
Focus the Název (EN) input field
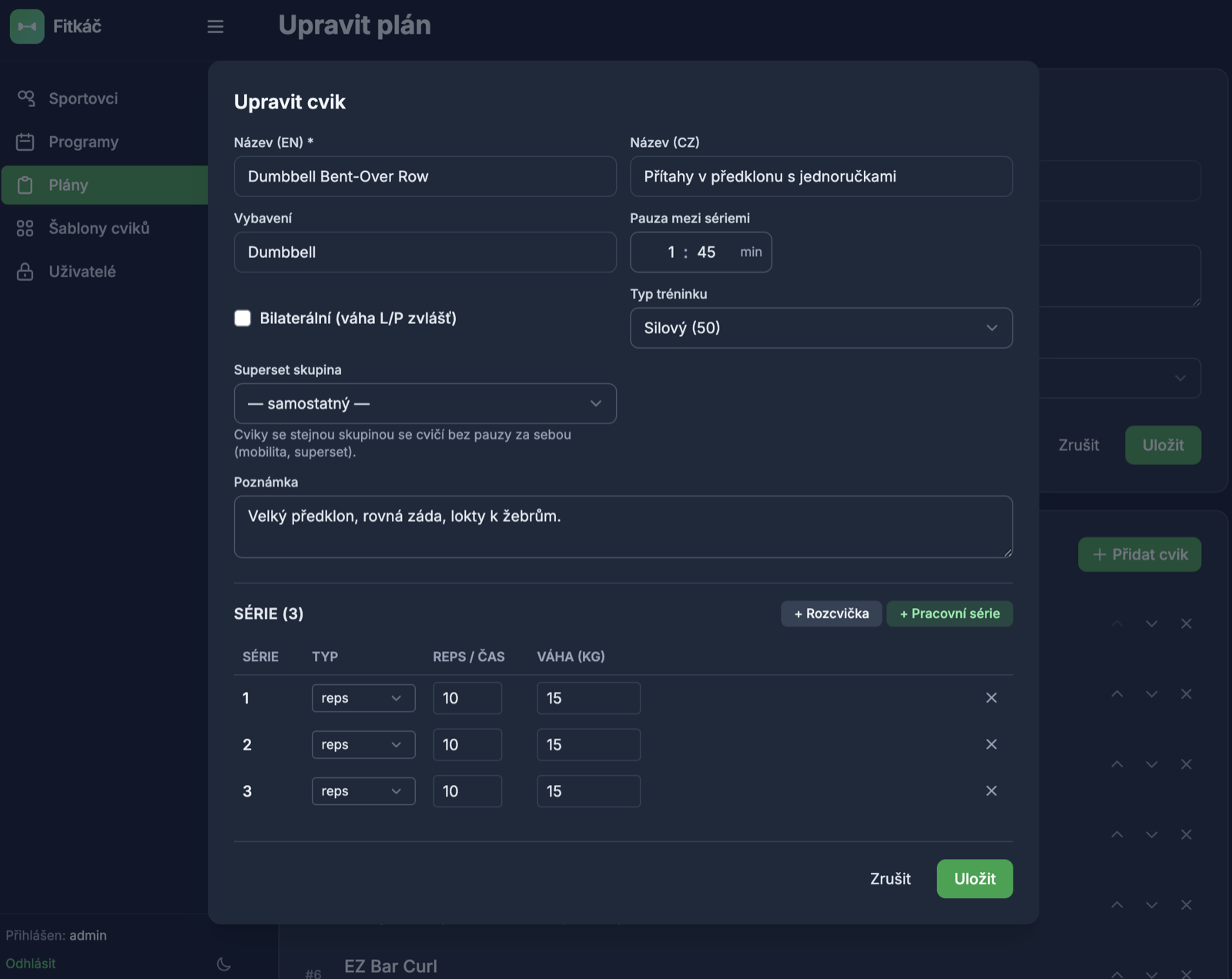coord(425,176)
